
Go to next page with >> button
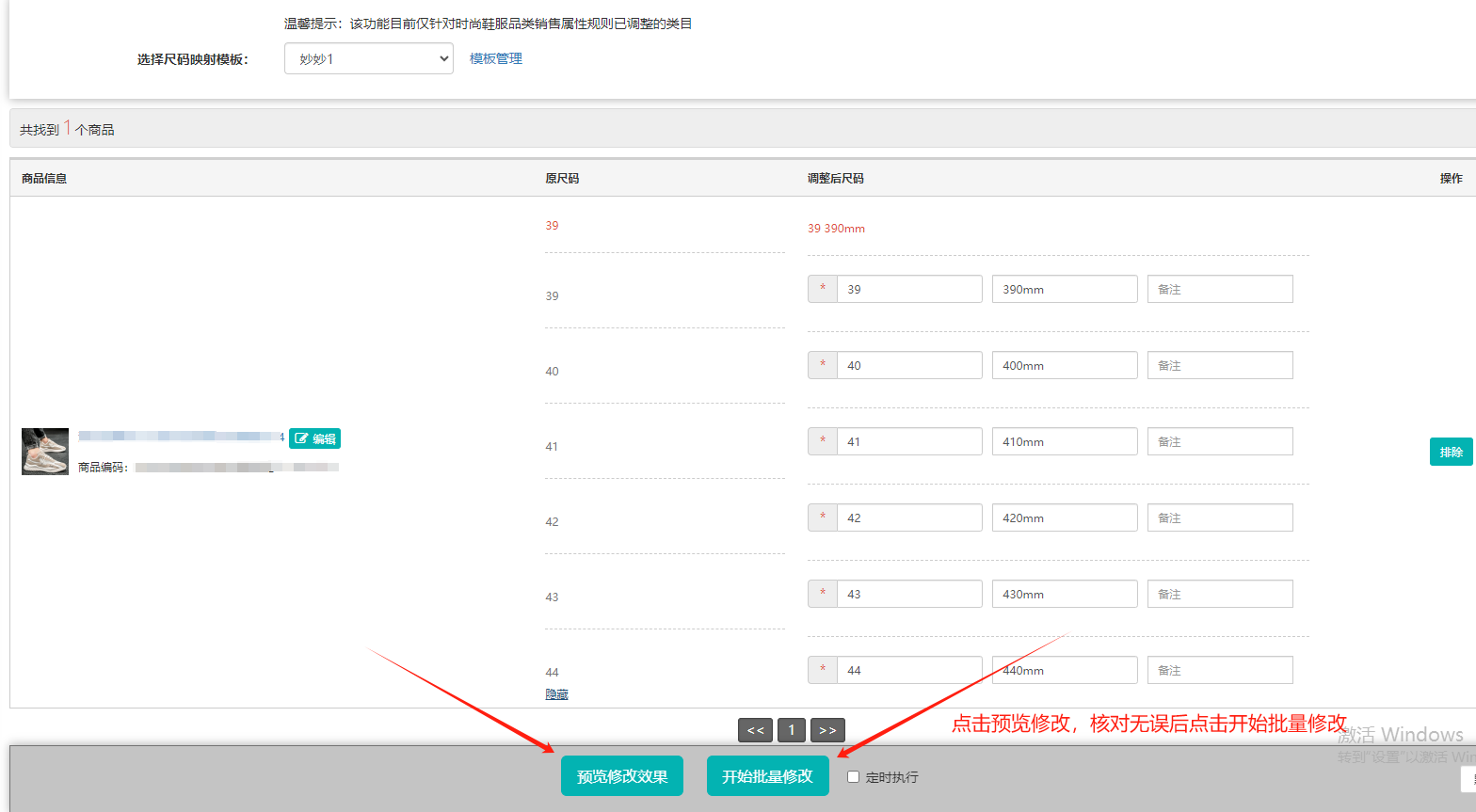(827, 730)
